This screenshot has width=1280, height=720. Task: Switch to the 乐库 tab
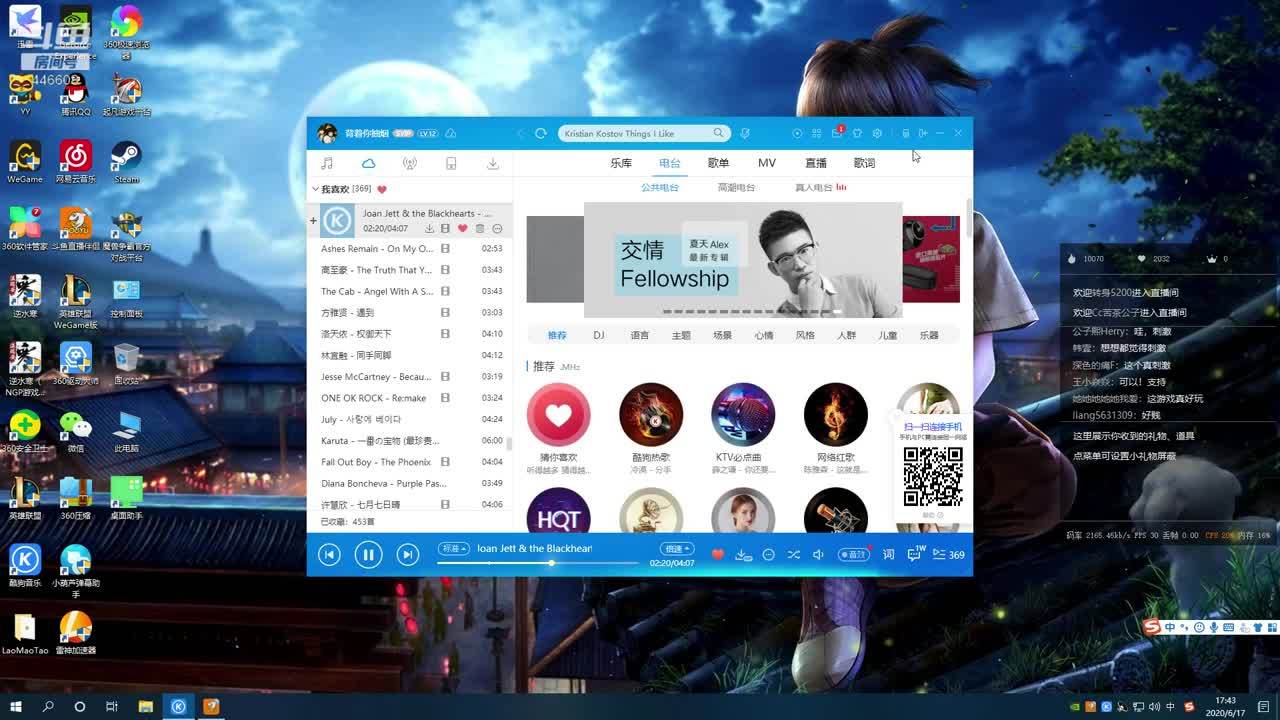coord(621,163)
